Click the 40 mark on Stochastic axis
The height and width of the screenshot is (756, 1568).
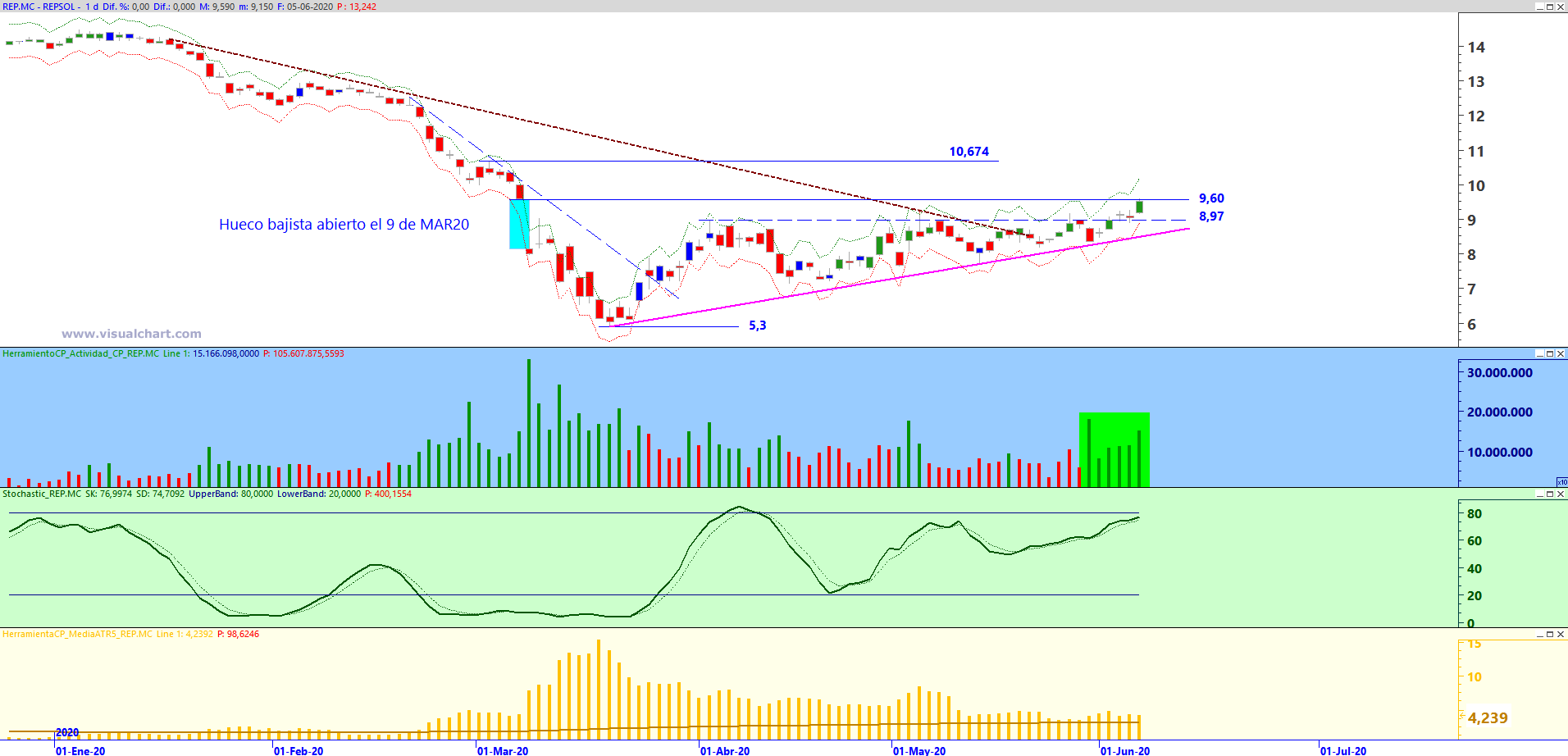(1475, 569)
